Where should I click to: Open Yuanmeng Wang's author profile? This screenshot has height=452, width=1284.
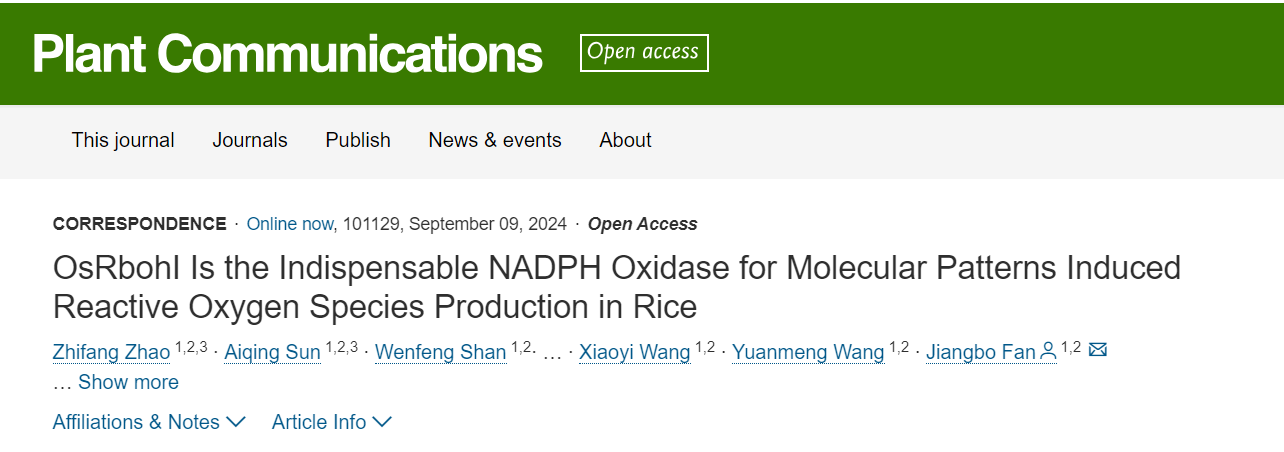pyautogui.click(x=808, y=352)
